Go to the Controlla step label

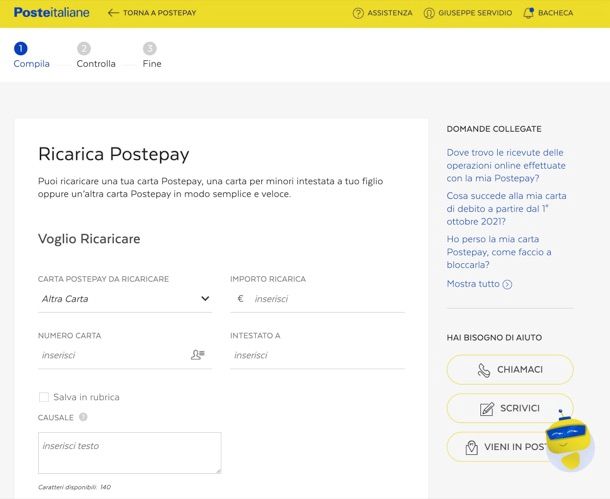point(96,64)
